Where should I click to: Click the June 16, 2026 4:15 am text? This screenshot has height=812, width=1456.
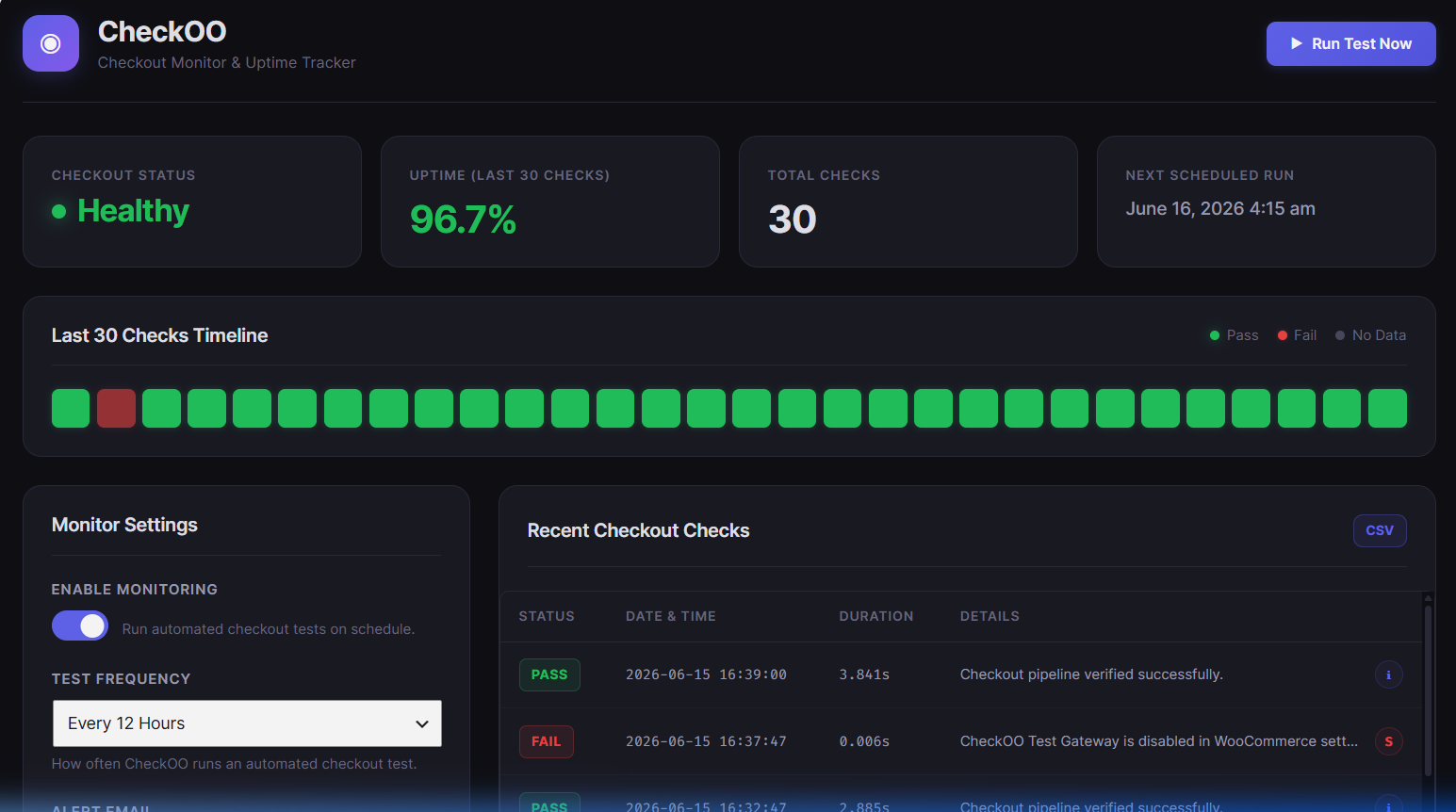click(x=1220, y=209)
